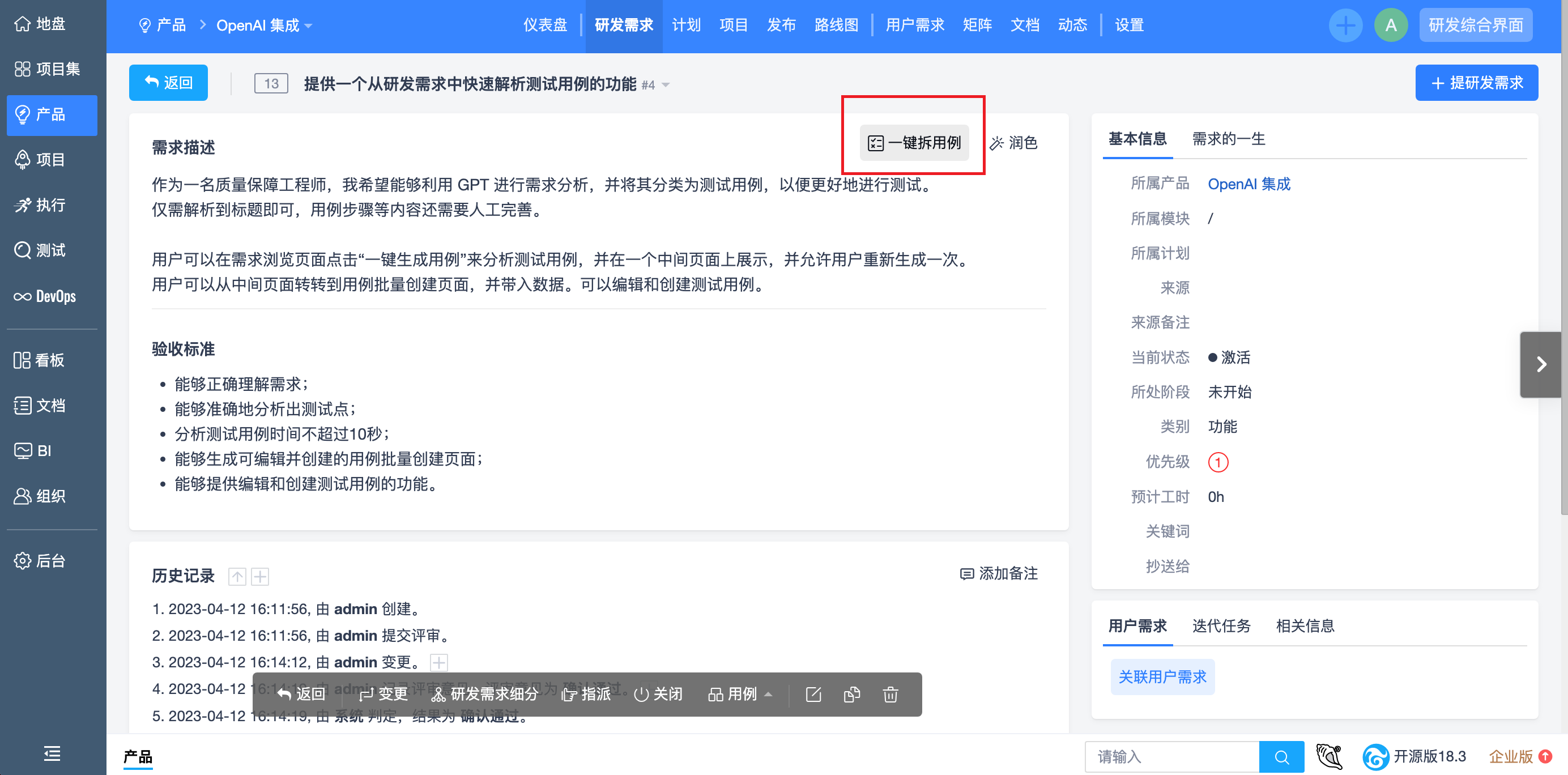
Task: Click the 关联用户需求 link button
Action: click(x=1163, y=678)
